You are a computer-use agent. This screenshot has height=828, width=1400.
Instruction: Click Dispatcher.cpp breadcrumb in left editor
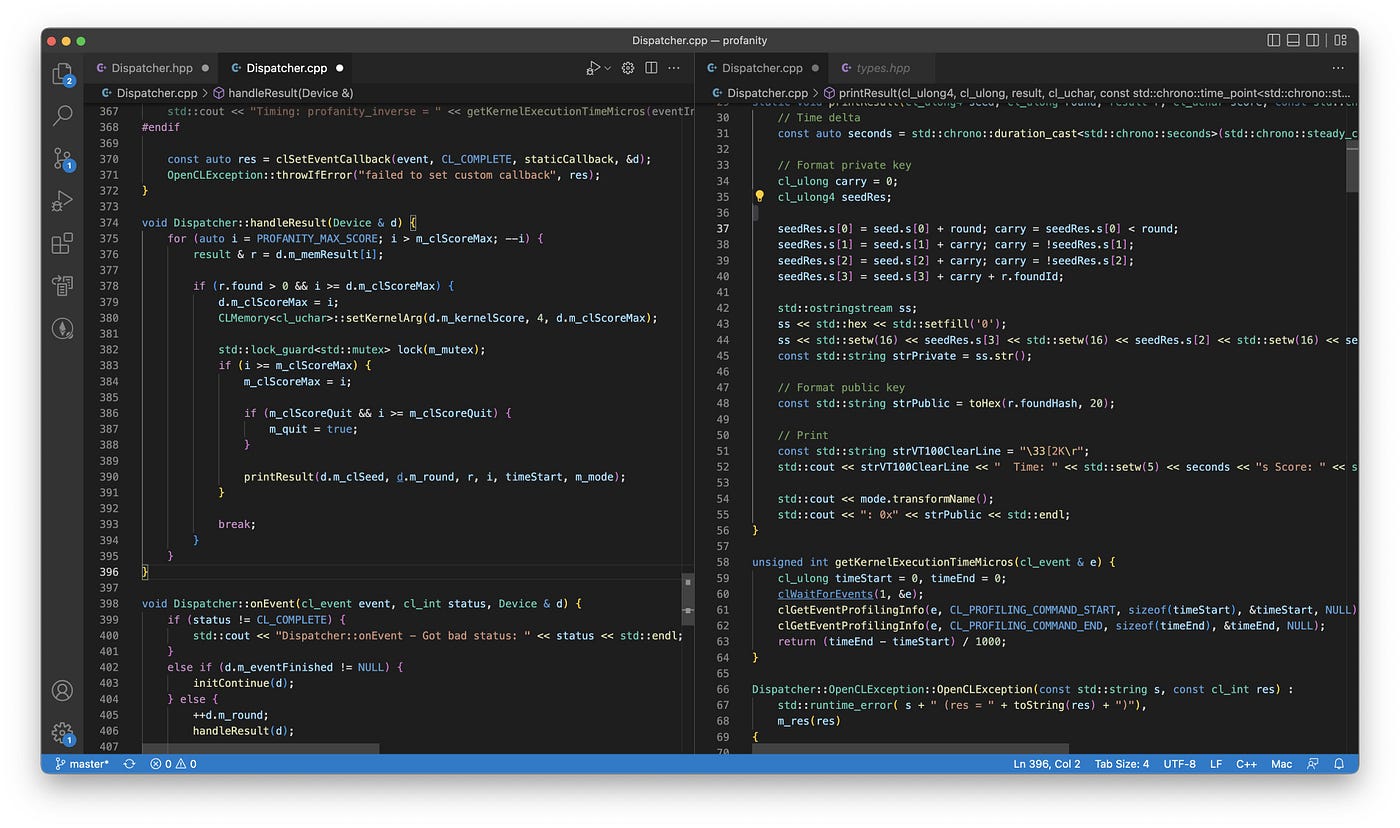coord(148,93)
